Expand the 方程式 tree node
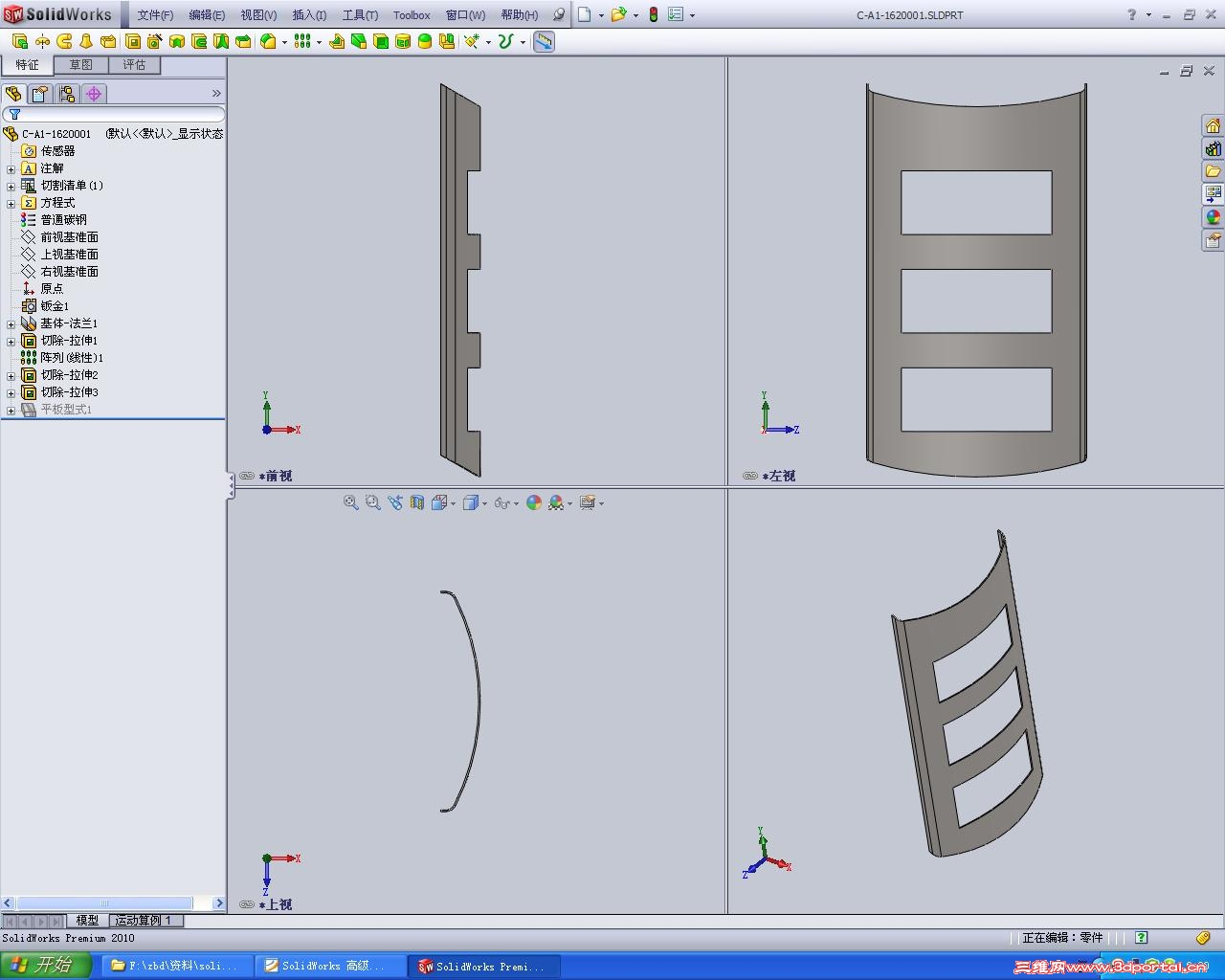 (x=11, y=203)
